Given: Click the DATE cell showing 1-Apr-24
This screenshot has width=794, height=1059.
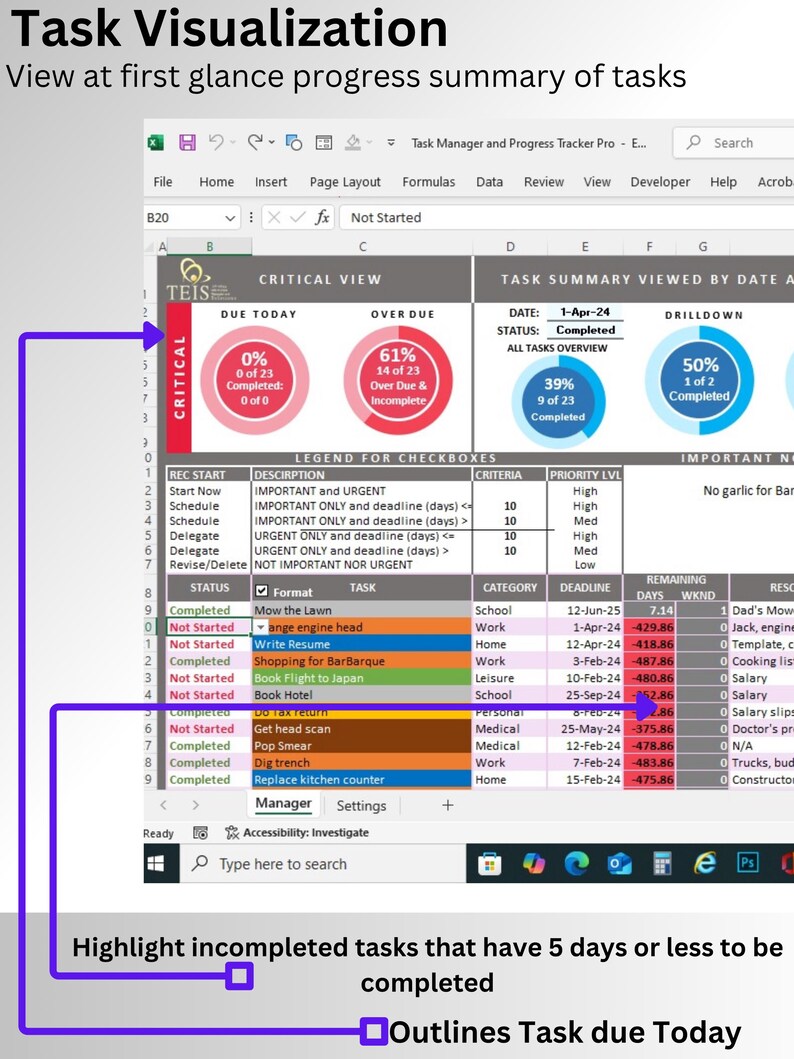Looking at the screenshot, I should tap(585, 312).
